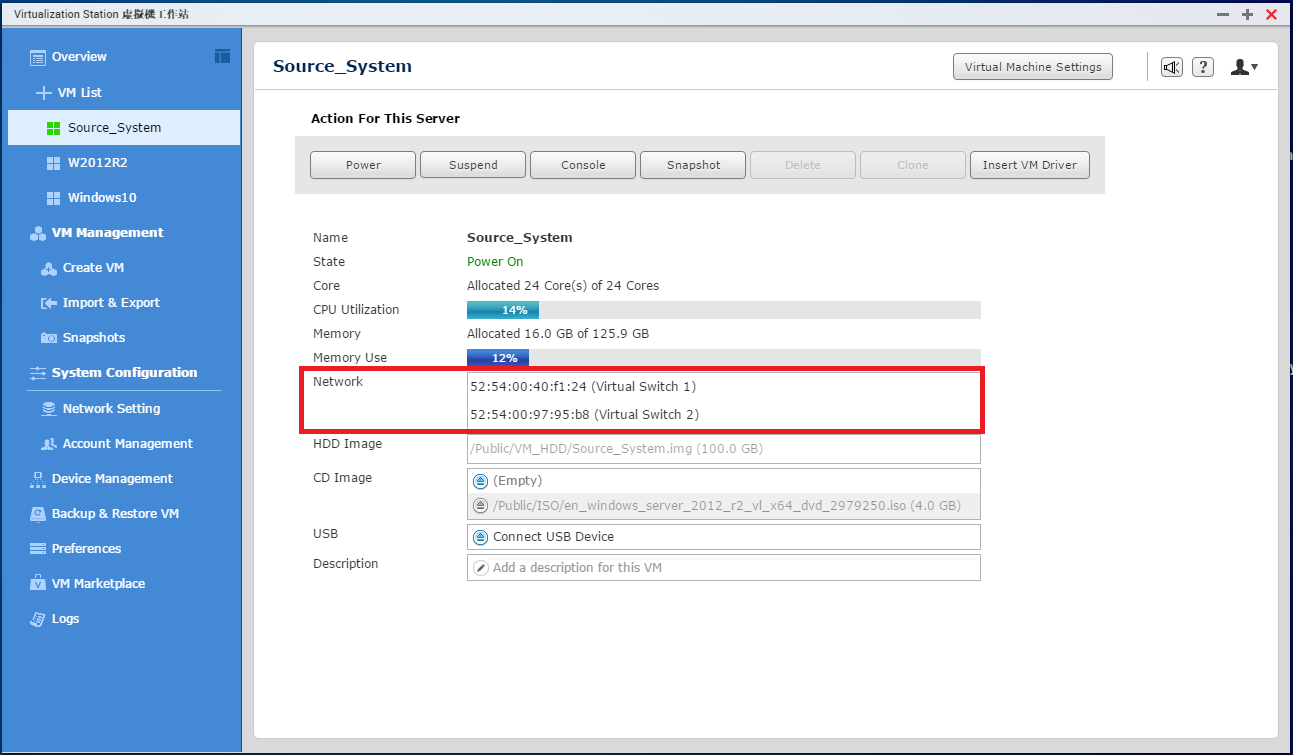Eject the Windows Server 2012 ISO image
The height and width of the screenshot is (755, 1293).
(x=480, y=506)
